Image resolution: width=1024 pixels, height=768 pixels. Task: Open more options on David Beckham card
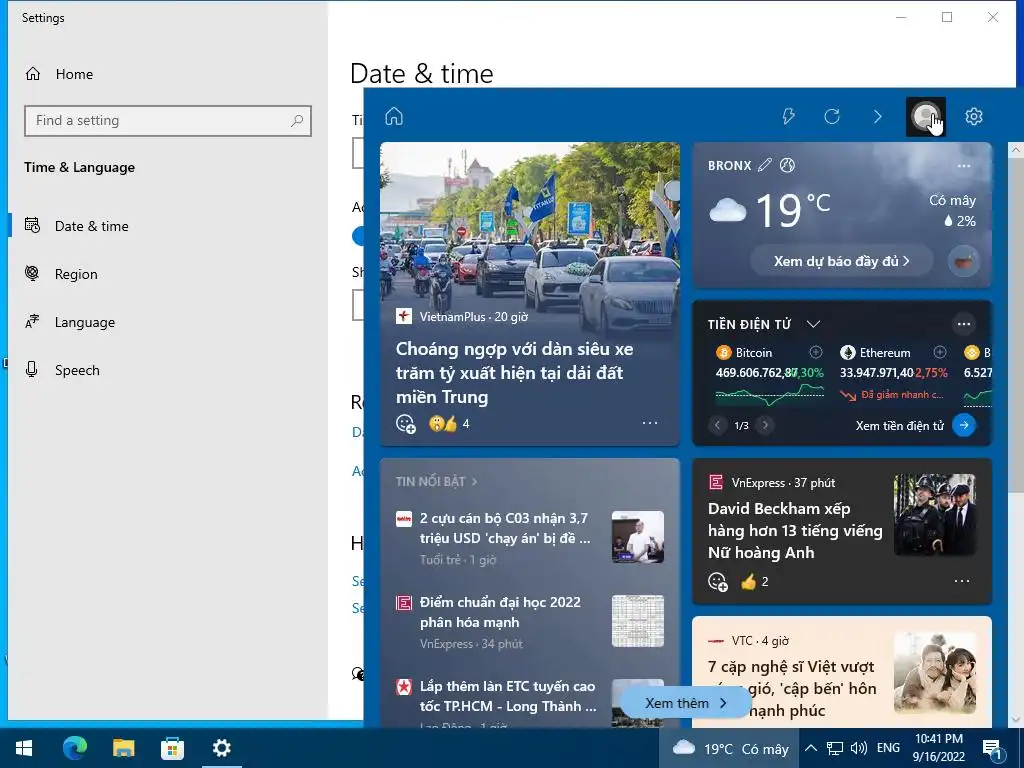tap(962, 581)
